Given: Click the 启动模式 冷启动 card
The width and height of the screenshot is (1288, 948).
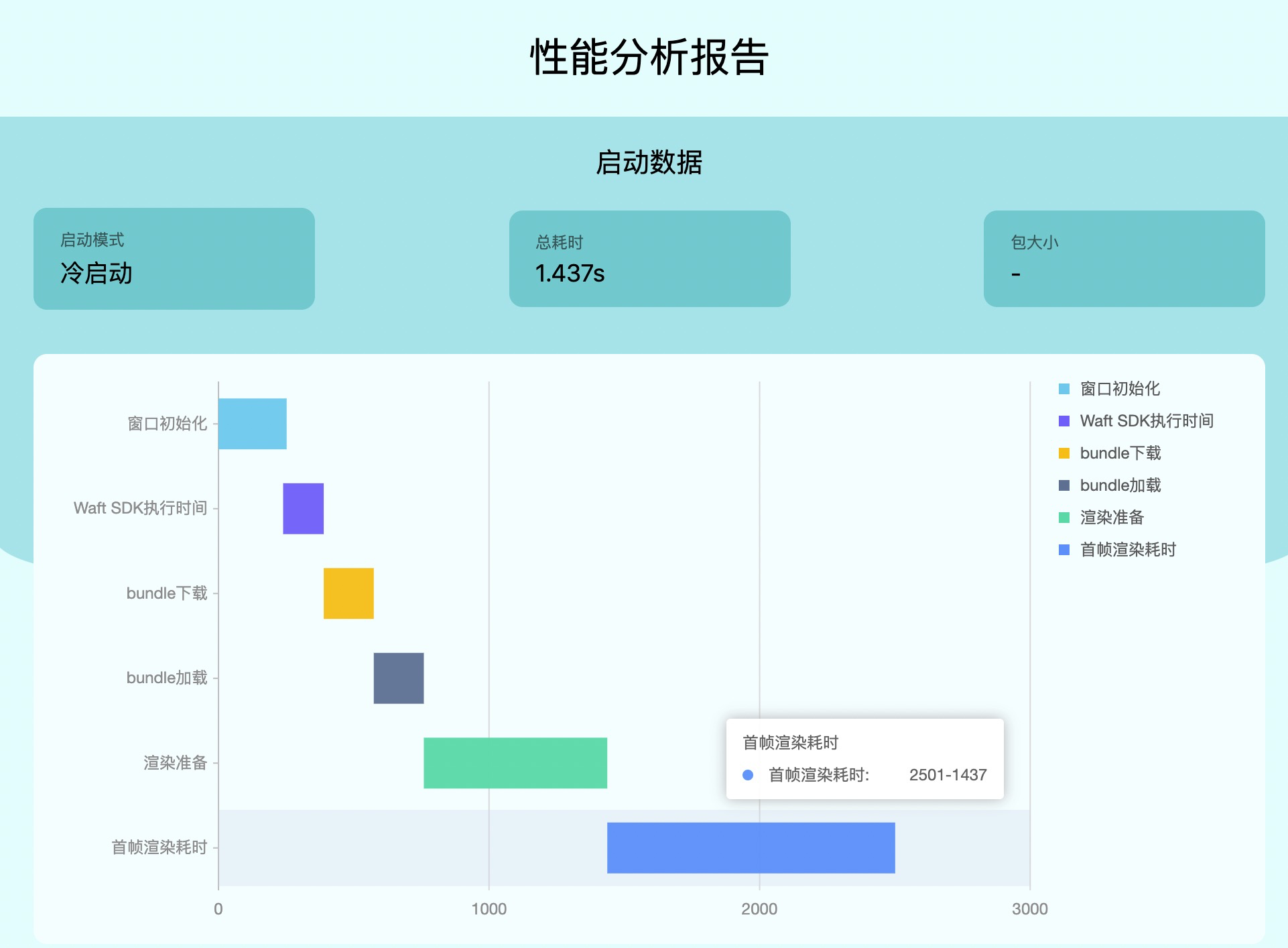Looking at the screenshot, I should pyautogui.click(x=174, y=259).
